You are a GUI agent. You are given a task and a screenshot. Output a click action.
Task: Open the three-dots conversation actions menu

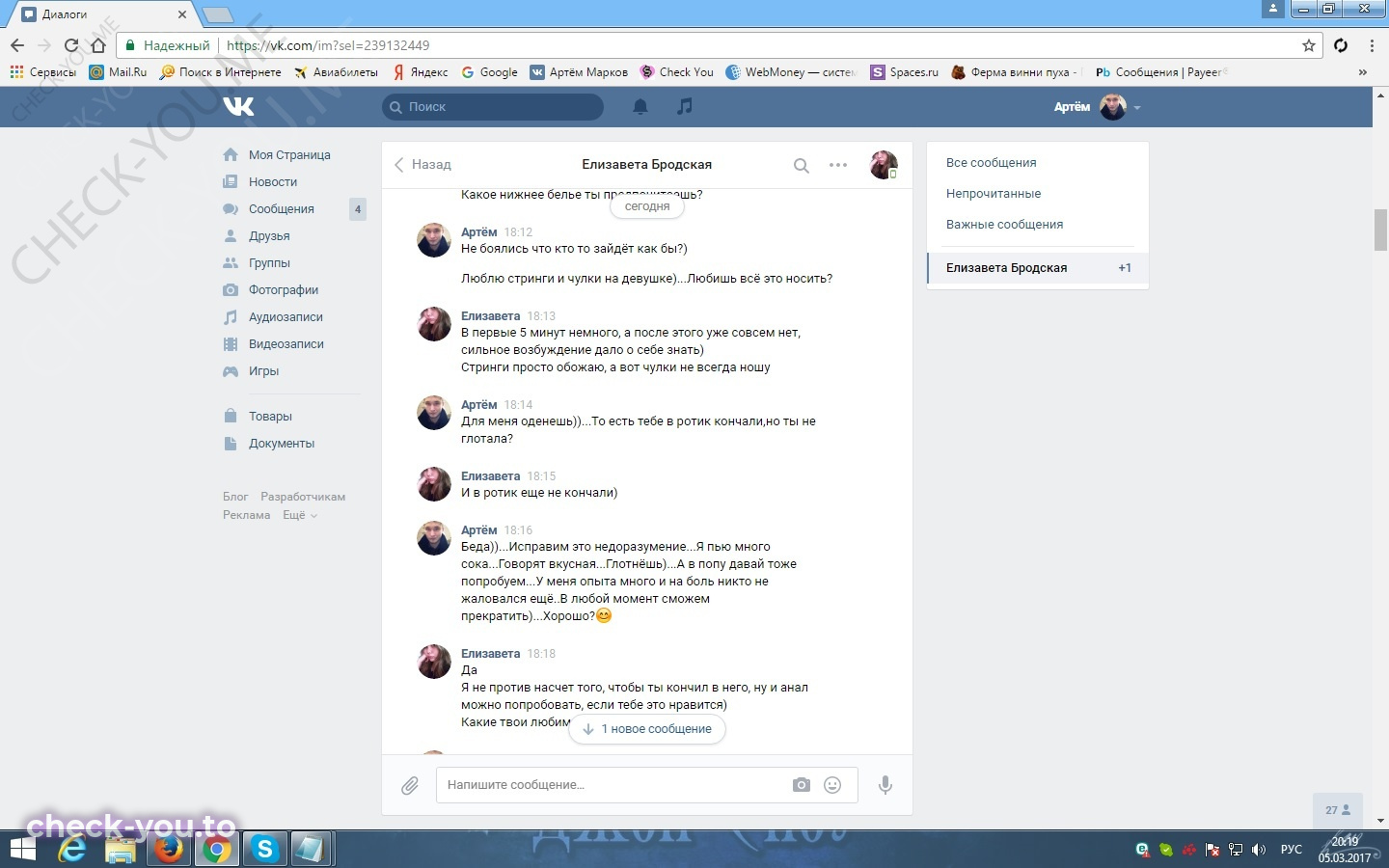point(838,165)
